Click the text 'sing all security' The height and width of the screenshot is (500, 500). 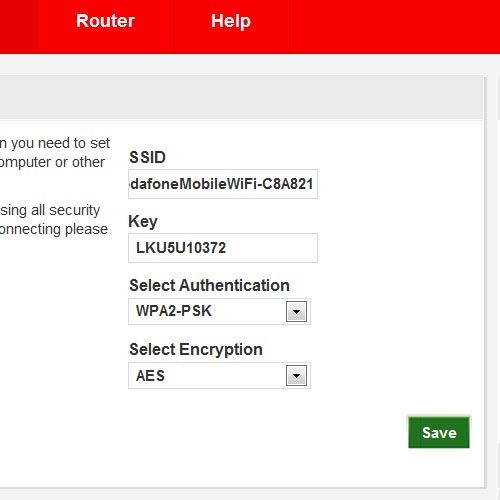point(50,210)
